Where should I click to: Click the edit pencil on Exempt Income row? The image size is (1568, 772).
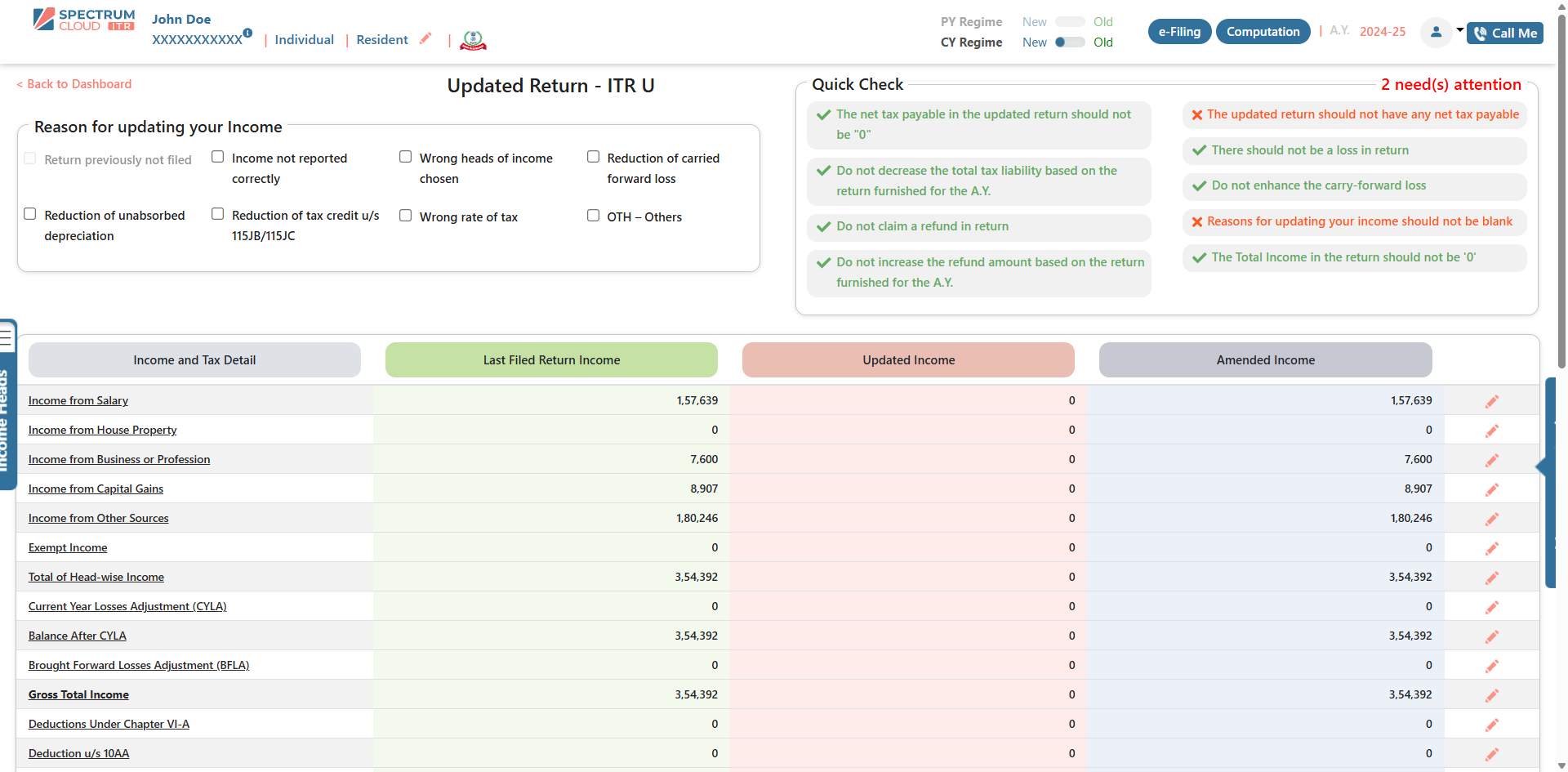point(1492,548)
